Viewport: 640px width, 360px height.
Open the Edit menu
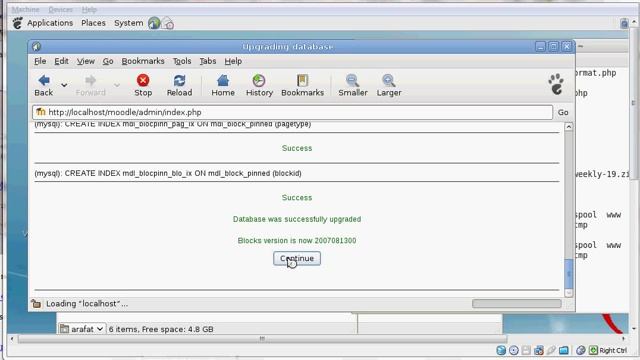click(x=61, y=61)
